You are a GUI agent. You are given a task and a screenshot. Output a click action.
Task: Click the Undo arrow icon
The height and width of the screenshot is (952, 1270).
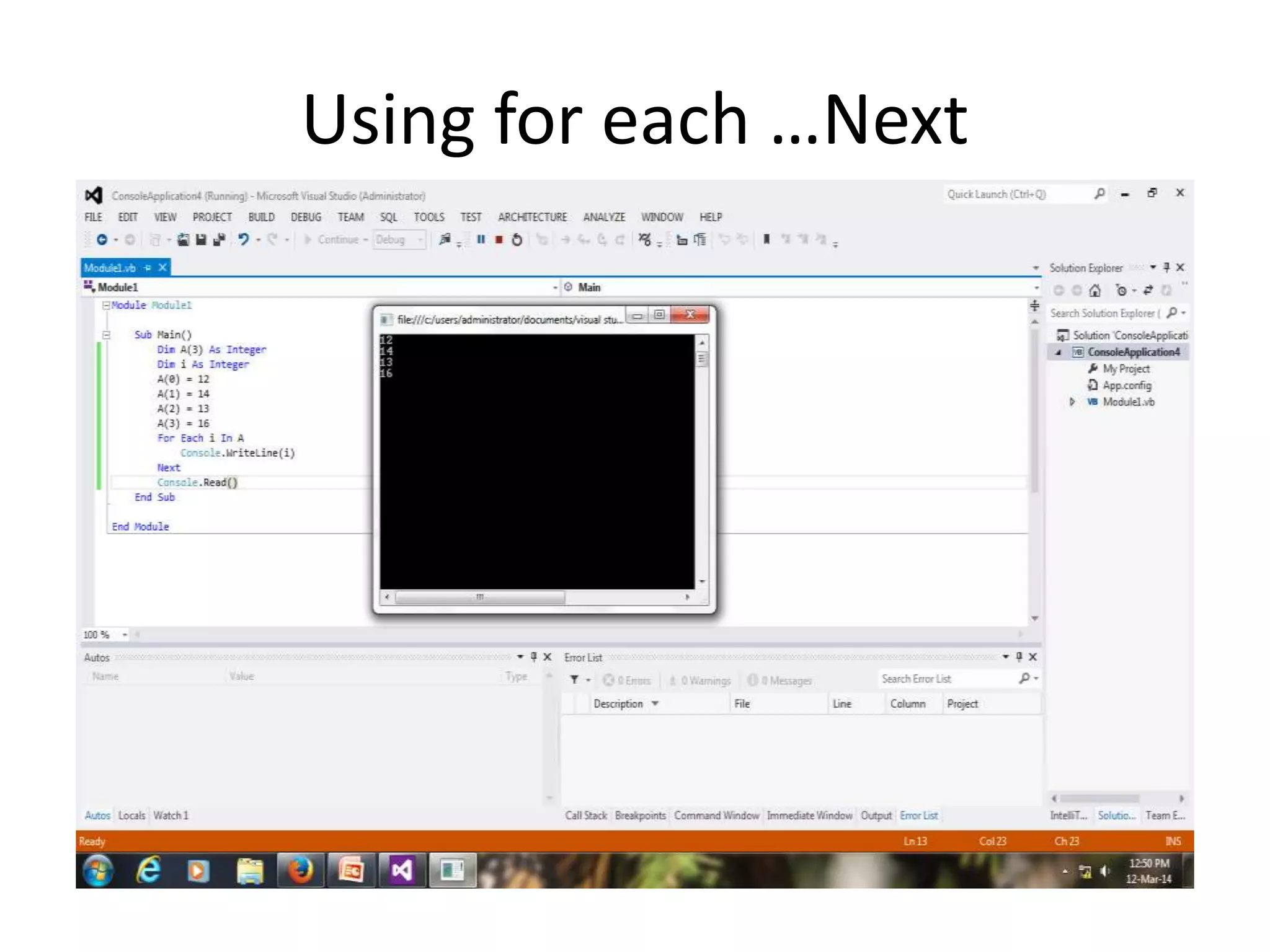tap(243, 240)
